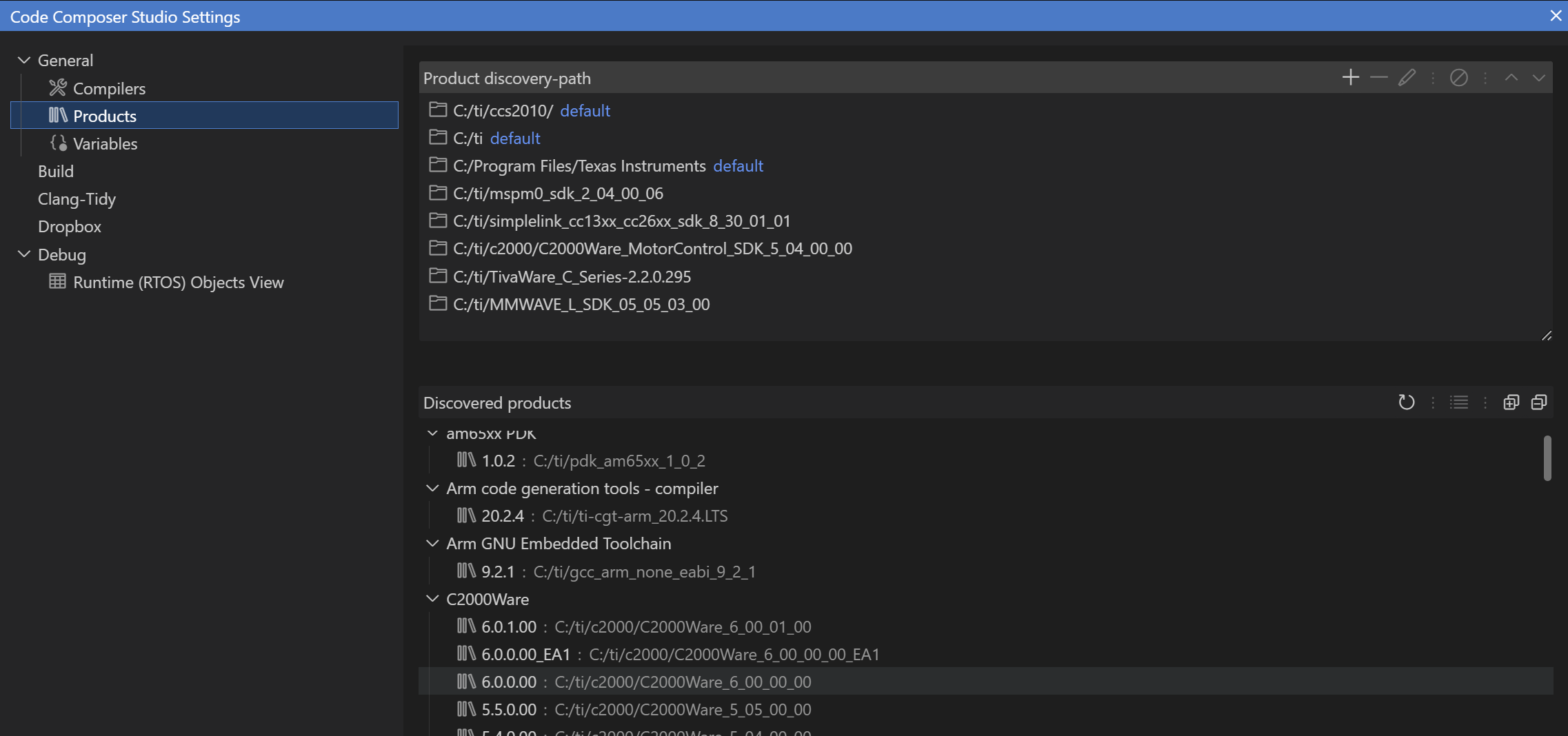1568x736 pixels.
Task: Click the disable path circle-slash icon
Action: coord(1459,78)
